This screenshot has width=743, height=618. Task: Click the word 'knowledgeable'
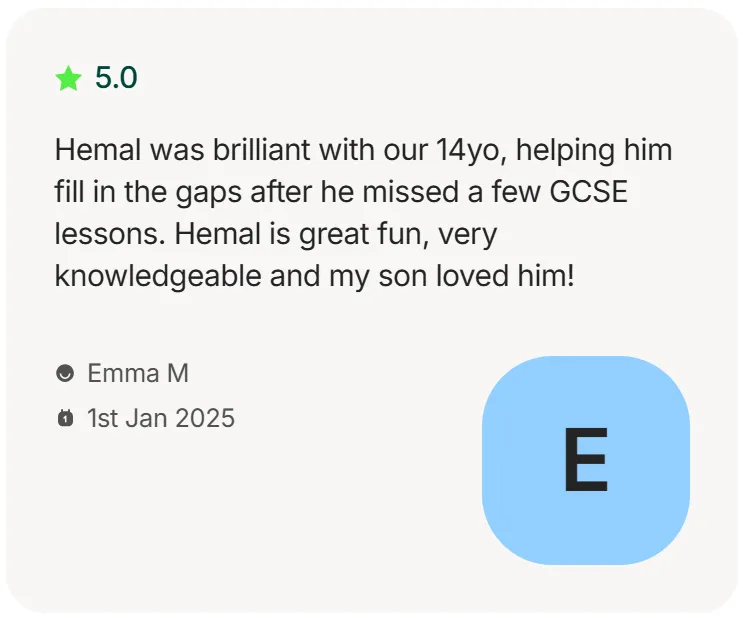tap(158, 276)
